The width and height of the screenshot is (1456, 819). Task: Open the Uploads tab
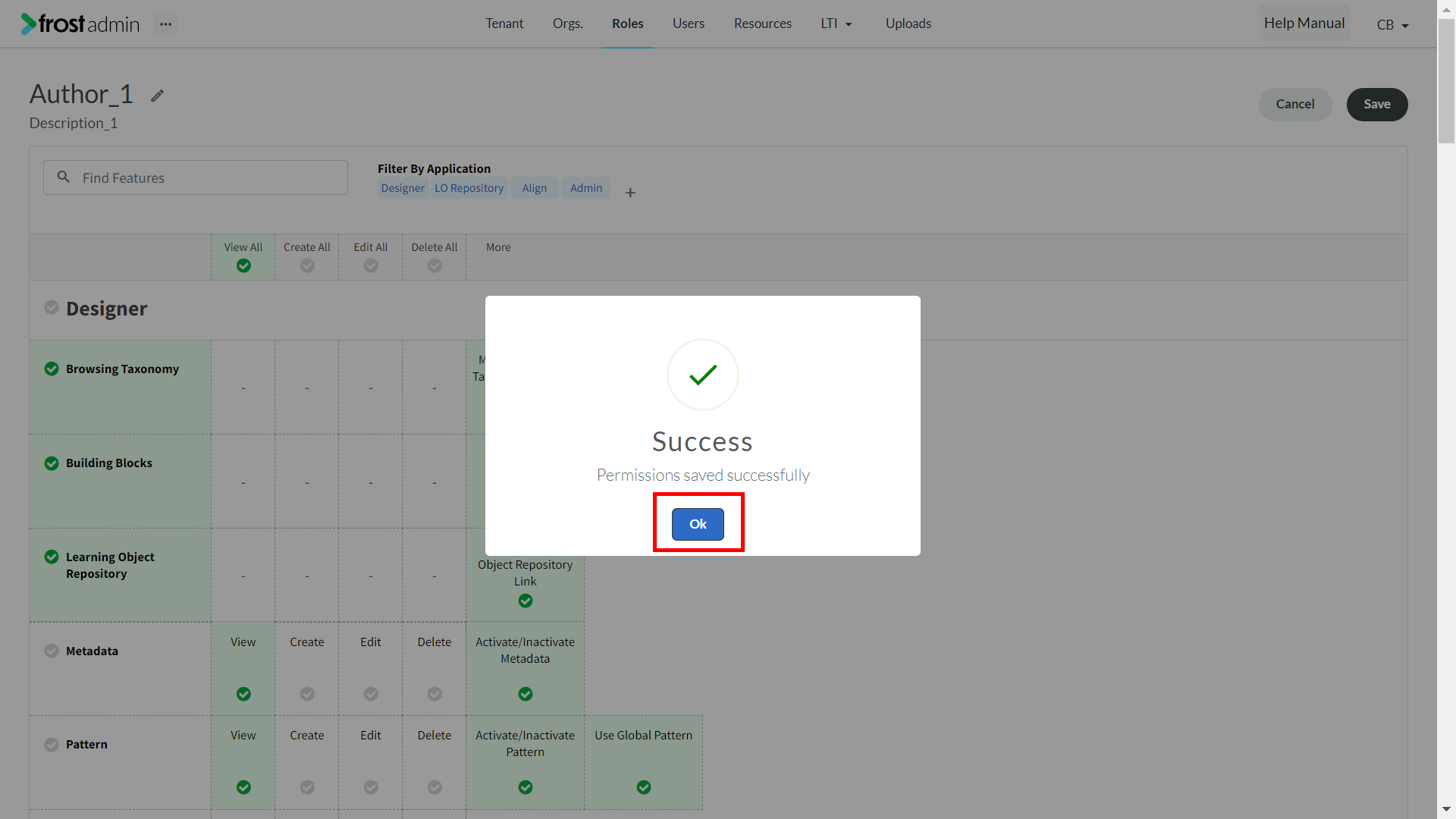pyautogui.click(x=908, y=24)
